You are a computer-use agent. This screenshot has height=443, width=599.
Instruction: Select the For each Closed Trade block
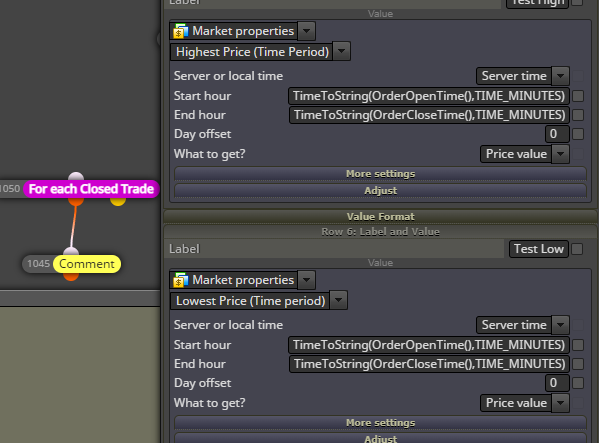tap(91, 189)
